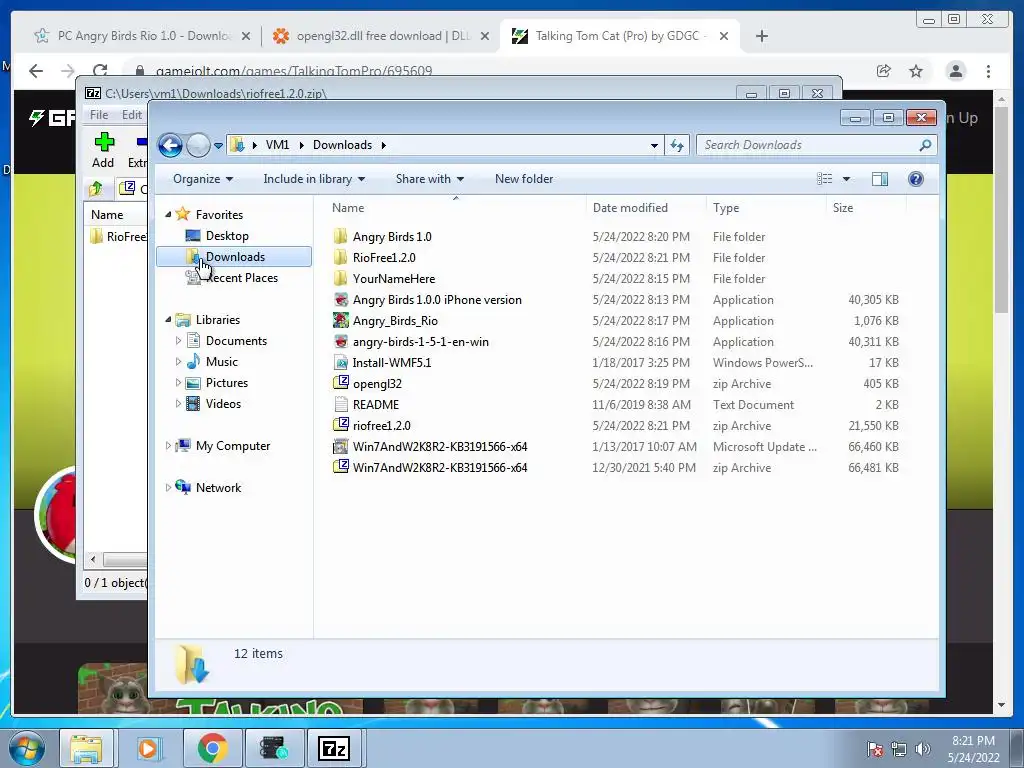Open the 7-Zip Edit menu
This screenshot has width=1024, height=768.
tap(131, 115)
